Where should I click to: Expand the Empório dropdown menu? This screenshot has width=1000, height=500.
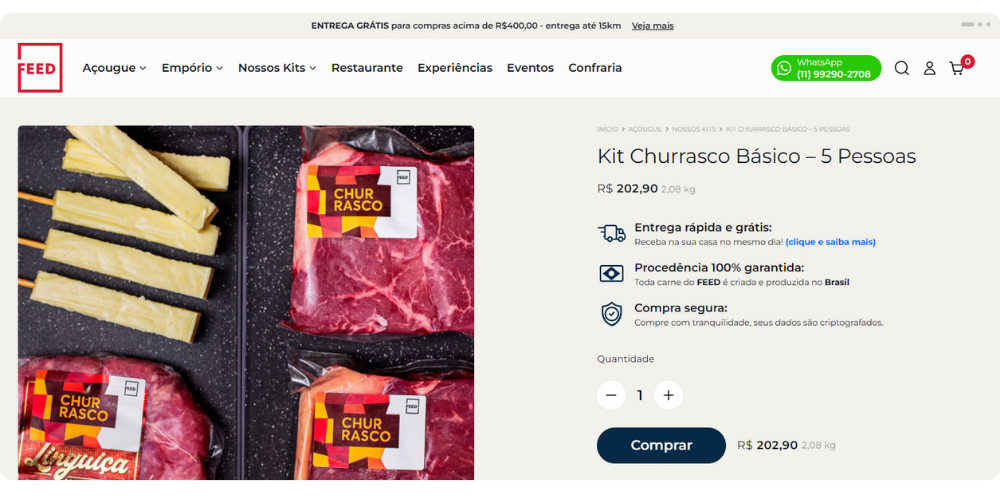pos(192,68)
